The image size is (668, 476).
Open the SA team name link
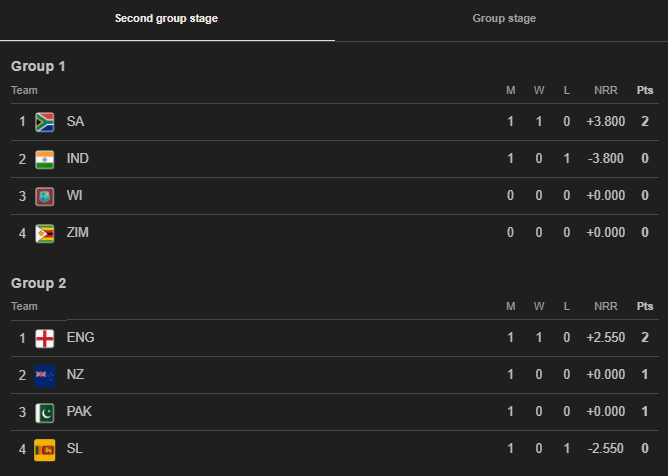[x=75, y=122]
